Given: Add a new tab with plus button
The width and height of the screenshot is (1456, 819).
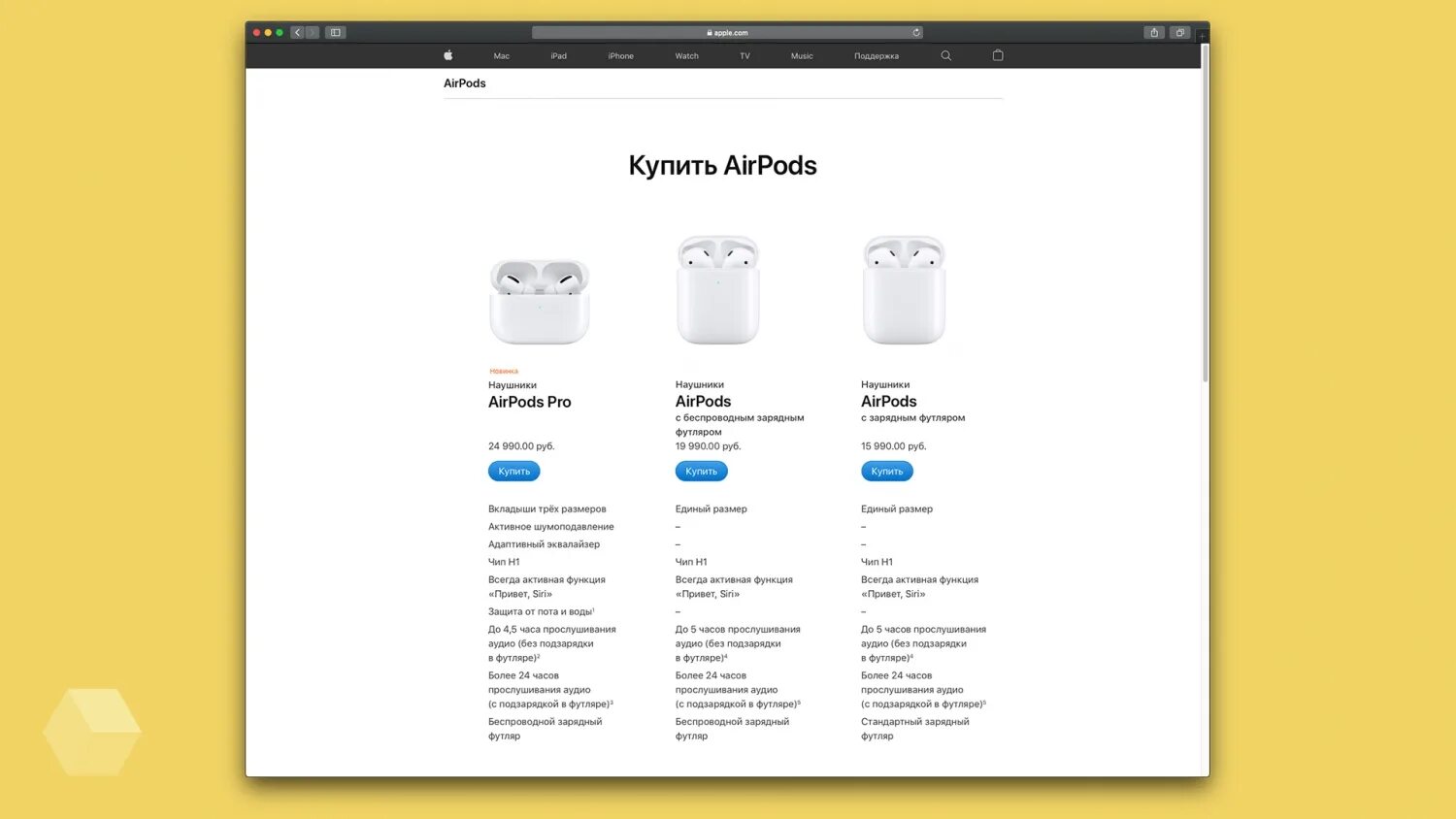Looking at the screenshot, I should point(1202,36).
